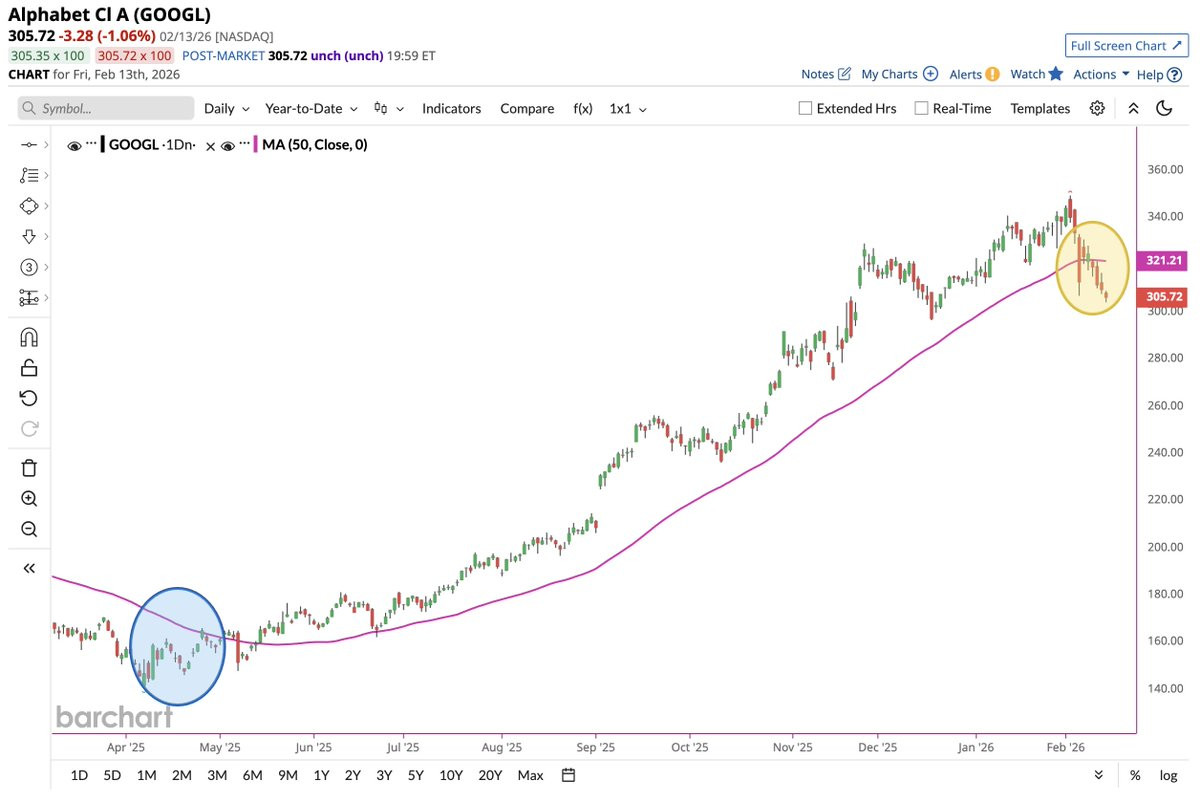The height and width of the screenshot is (803, 1200).
Task: Click the GOOGL color bar swatch
Action: [102, 145]
